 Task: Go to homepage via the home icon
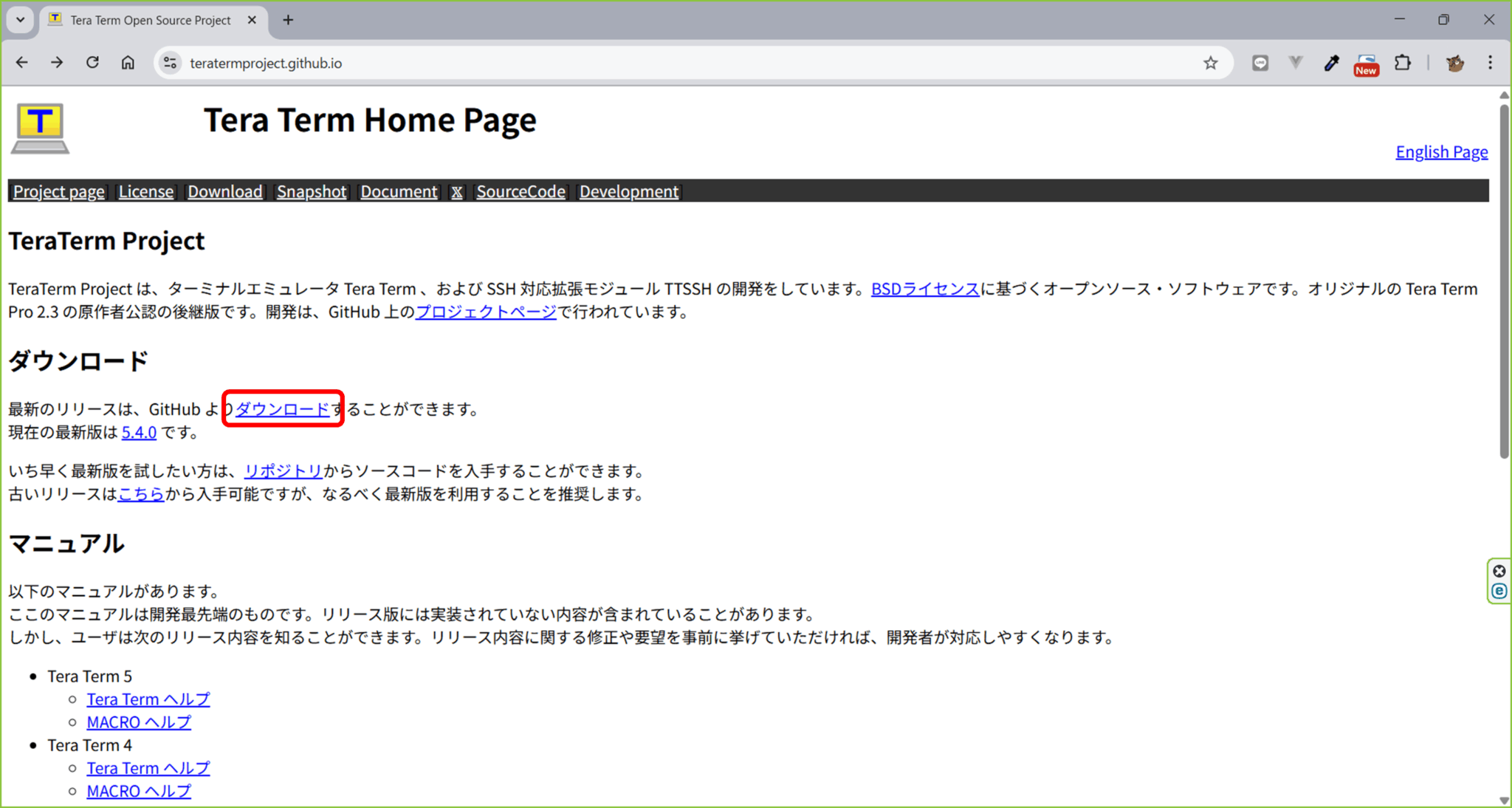pyautogui.click(x=128, y=63)
